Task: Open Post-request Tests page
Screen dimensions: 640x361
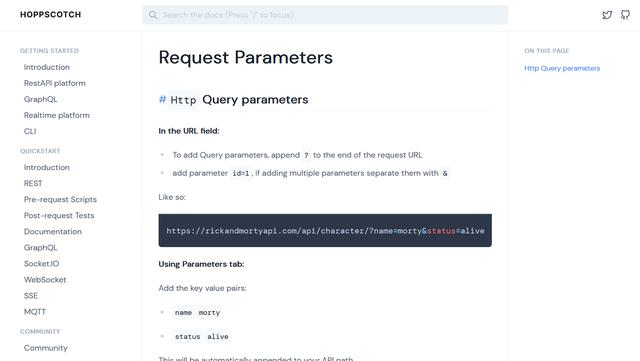Action: pos(59,215)
